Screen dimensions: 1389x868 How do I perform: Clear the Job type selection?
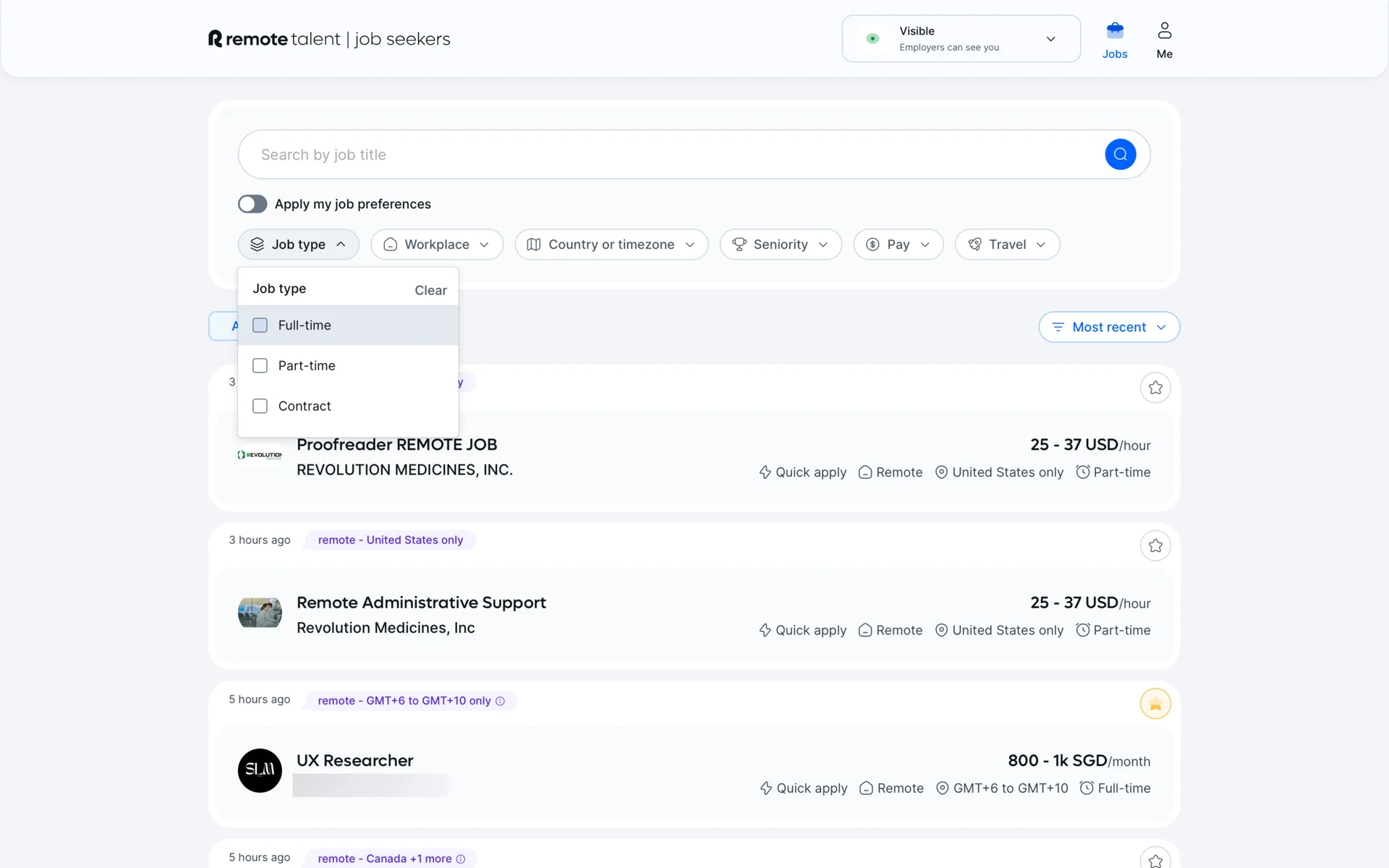click(x=430, y=290)
